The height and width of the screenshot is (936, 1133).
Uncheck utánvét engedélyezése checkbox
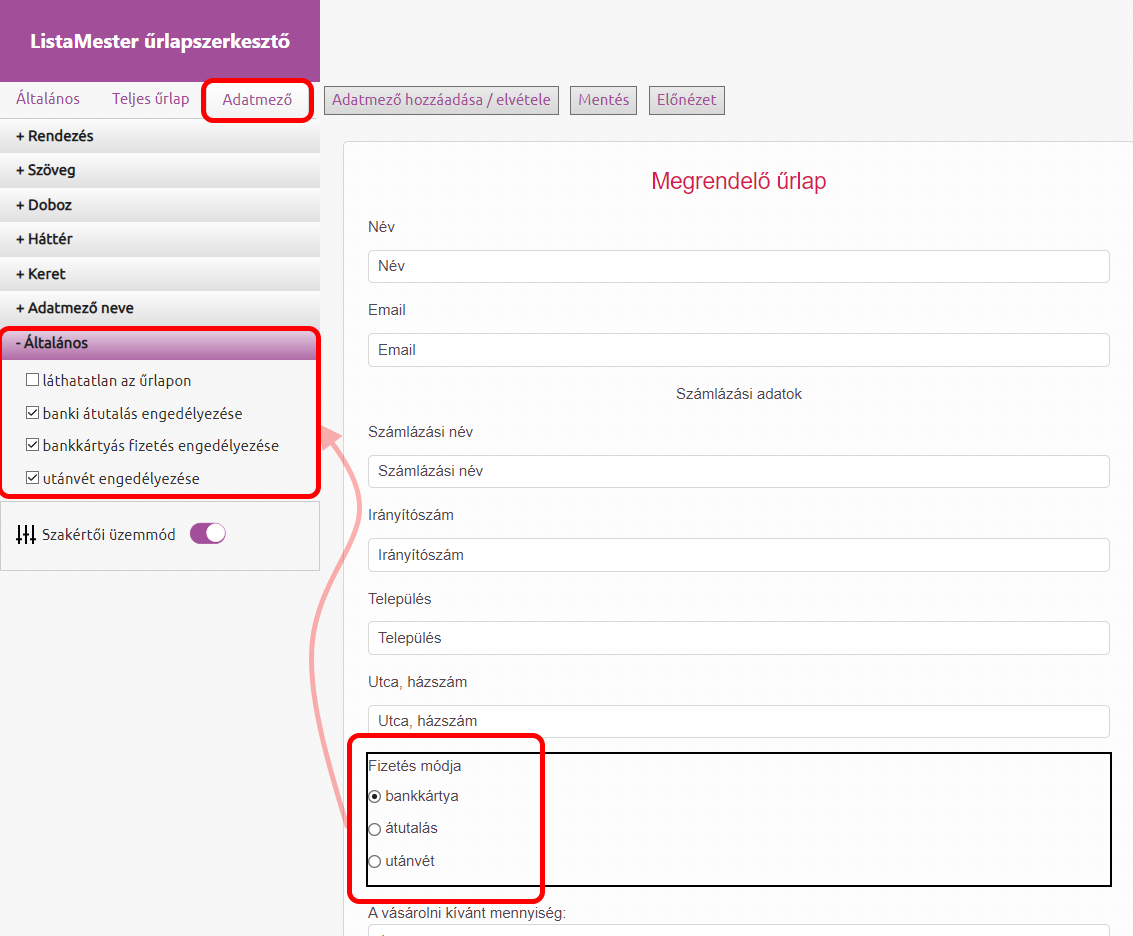point(33,478)
